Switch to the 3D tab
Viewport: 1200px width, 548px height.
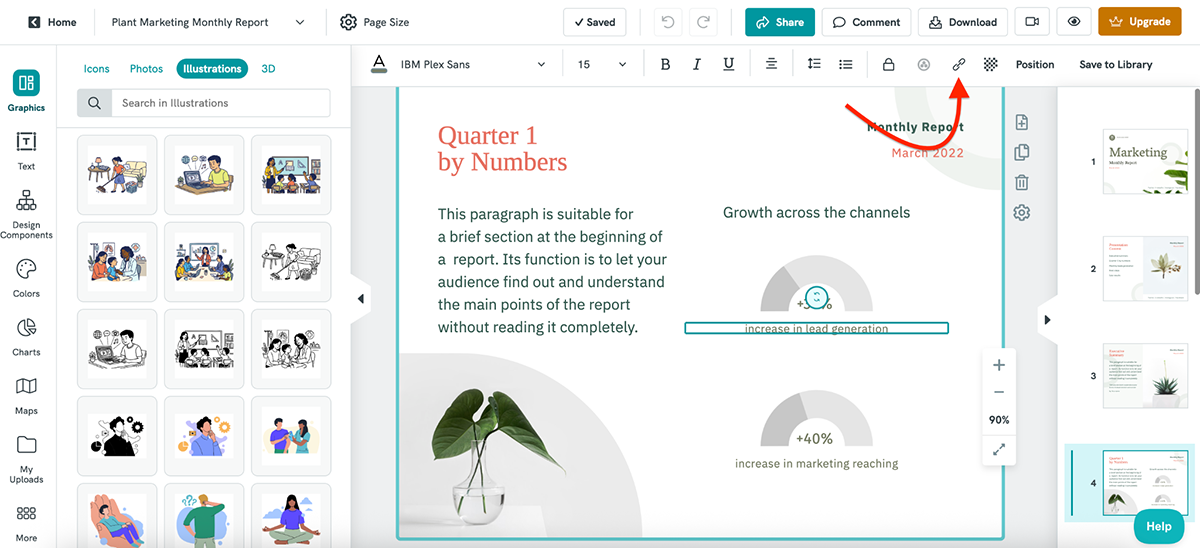click(x=268, y=69)
